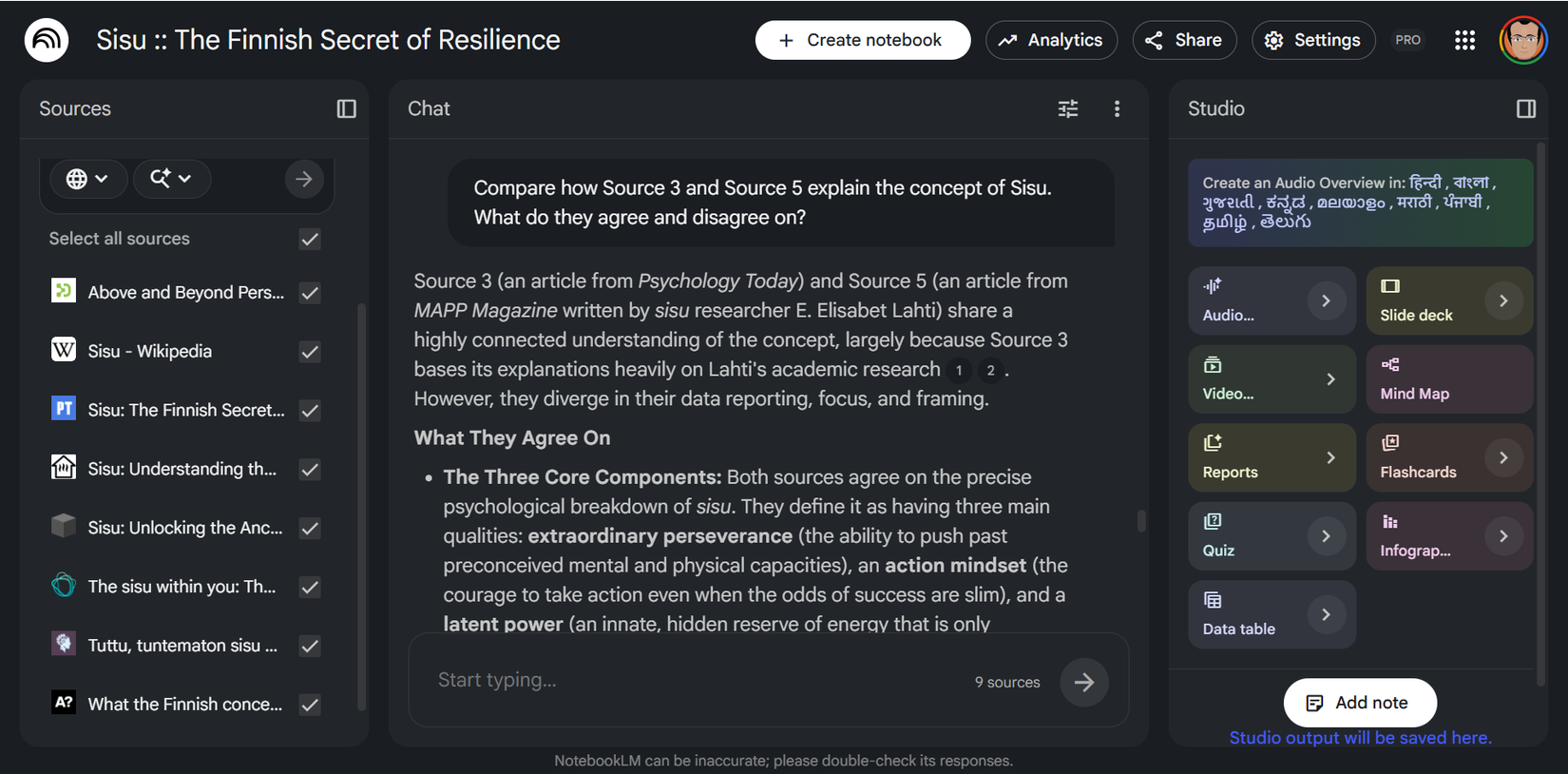Click the chat response scrollbar thumb
The image size is (1568, 774).
tap(1141, 521)
